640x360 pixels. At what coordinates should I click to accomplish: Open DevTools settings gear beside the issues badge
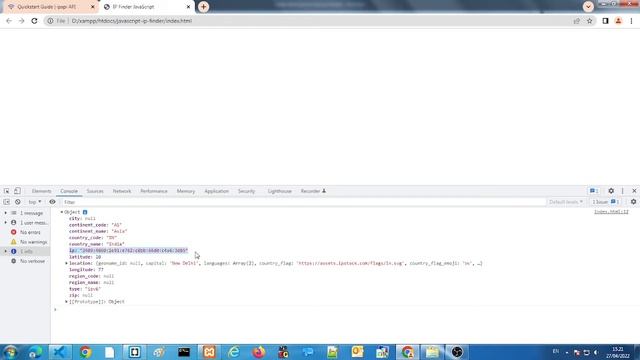tap(611, 191)
